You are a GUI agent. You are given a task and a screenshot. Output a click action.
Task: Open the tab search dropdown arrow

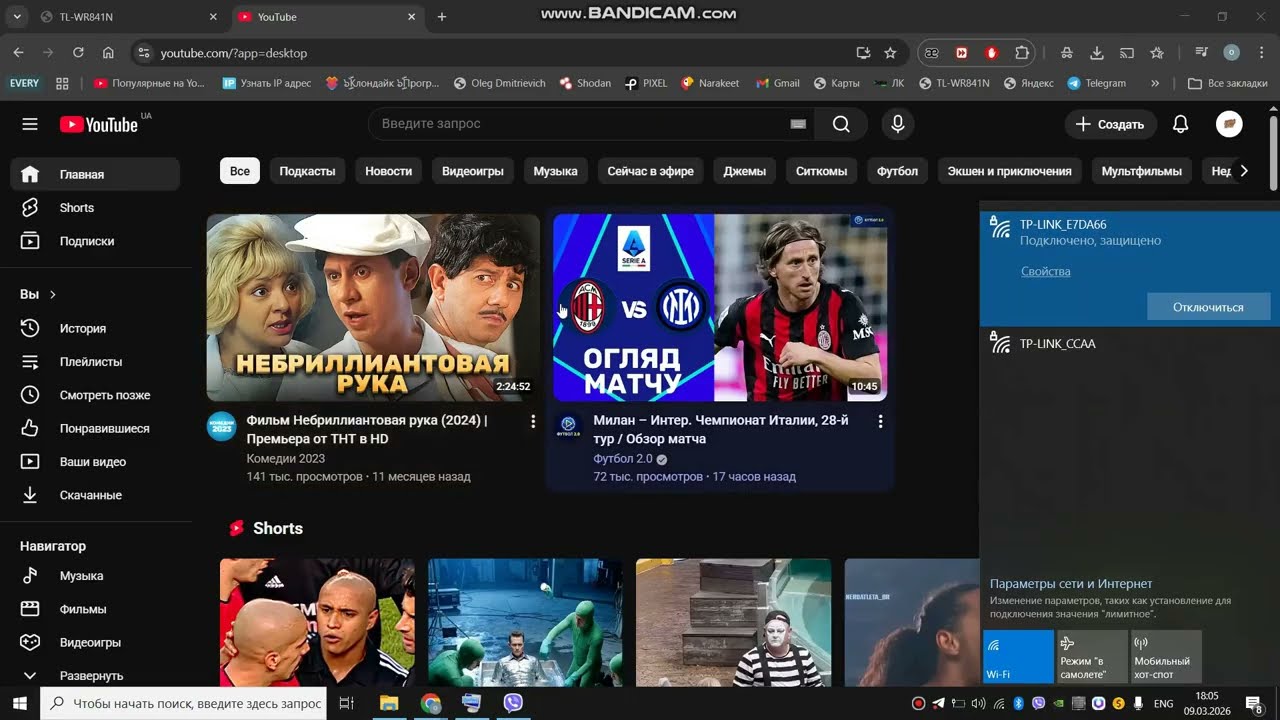coord(17,17)
